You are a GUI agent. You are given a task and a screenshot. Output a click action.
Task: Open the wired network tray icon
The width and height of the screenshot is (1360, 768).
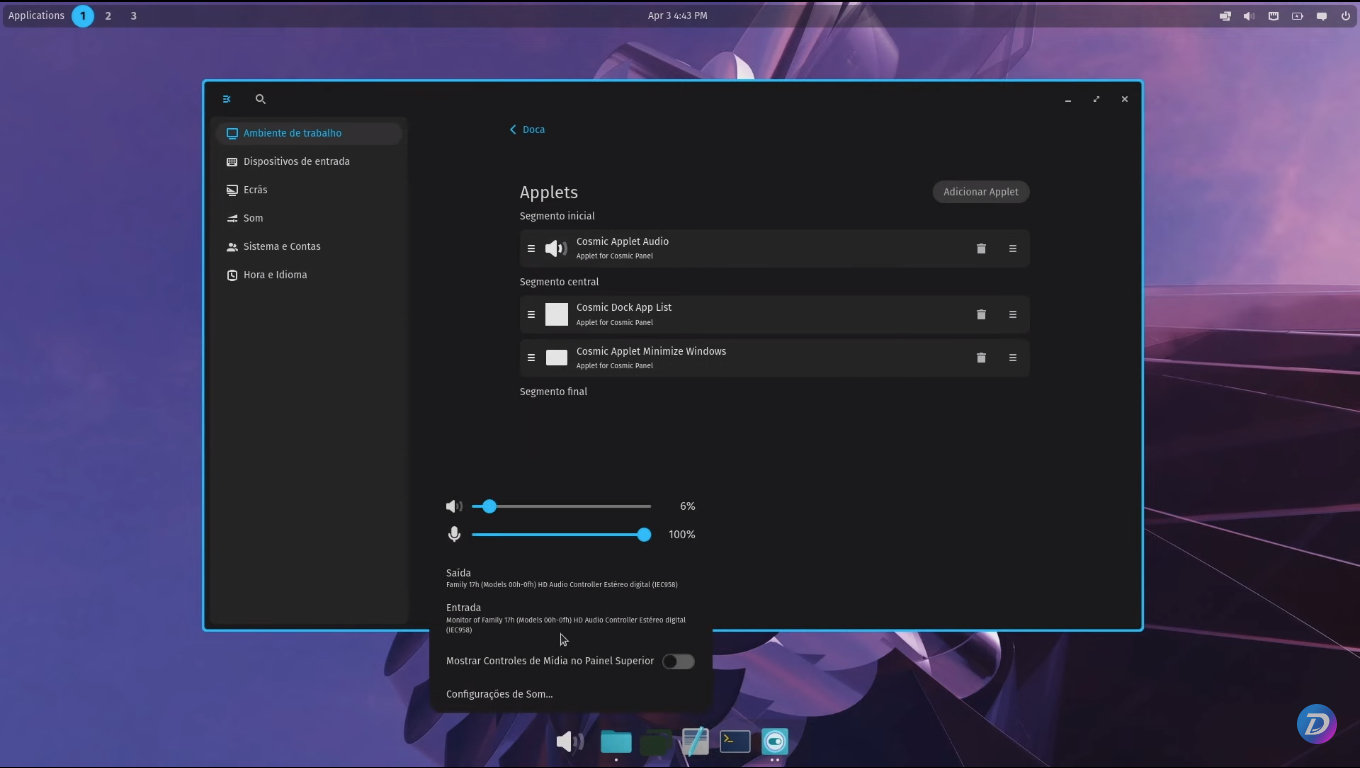(1273, 16)
